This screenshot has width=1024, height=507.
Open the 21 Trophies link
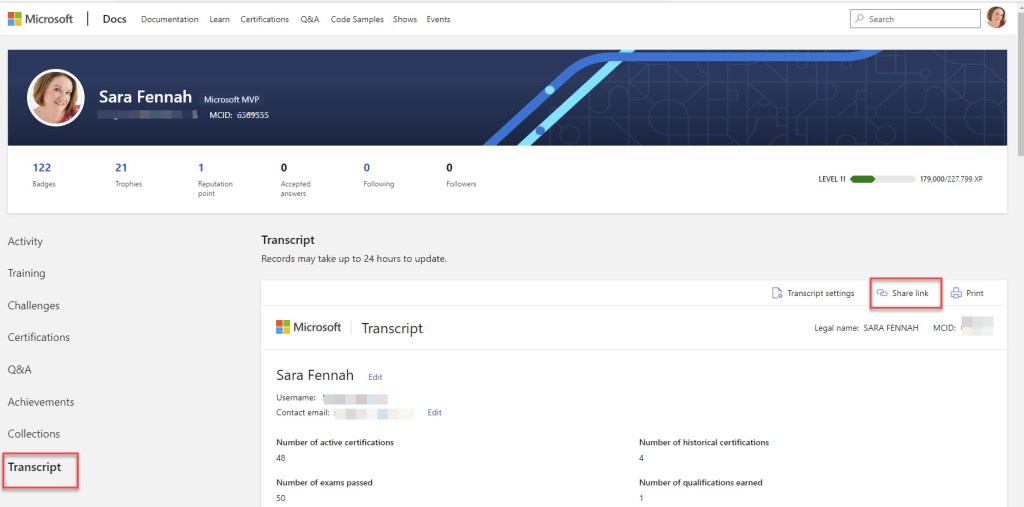[121, 168]
